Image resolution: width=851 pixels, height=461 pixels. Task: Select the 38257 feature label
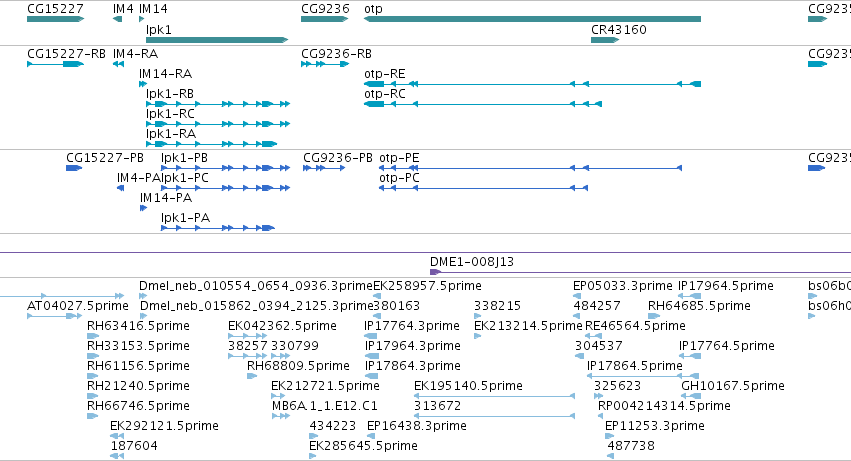(x=247, y=346)
